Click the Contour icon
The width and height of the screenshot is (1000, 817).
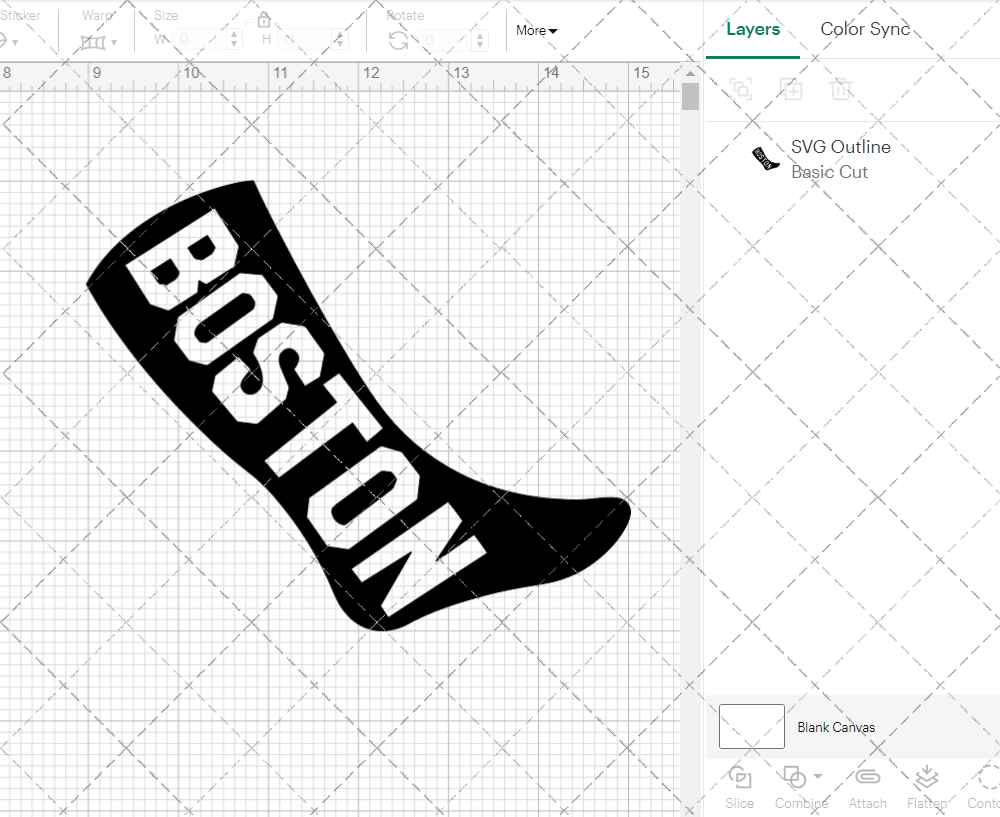tap(986, 778)
